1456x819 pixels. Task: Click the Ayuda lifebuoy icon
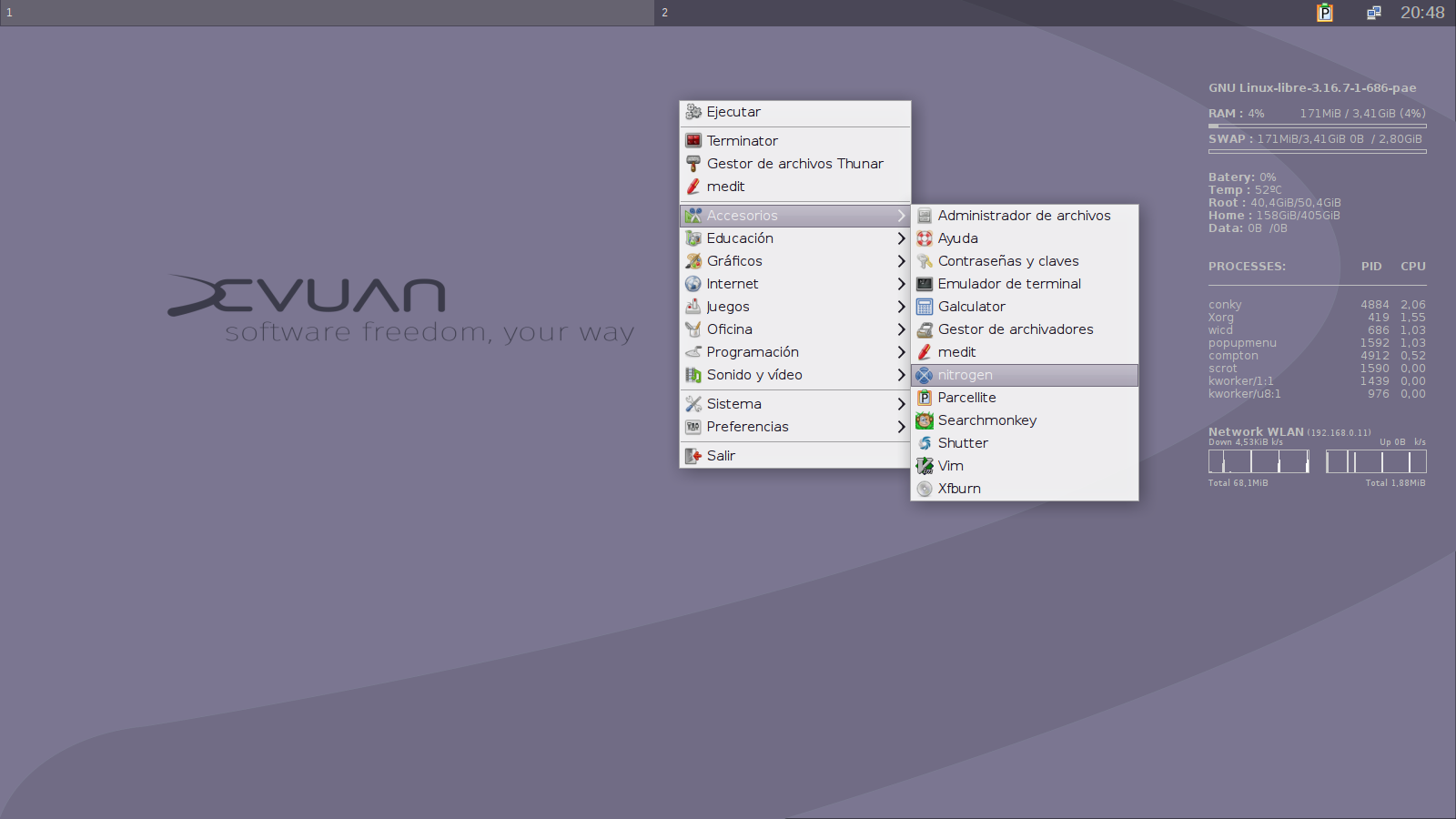tap(925, 238)
